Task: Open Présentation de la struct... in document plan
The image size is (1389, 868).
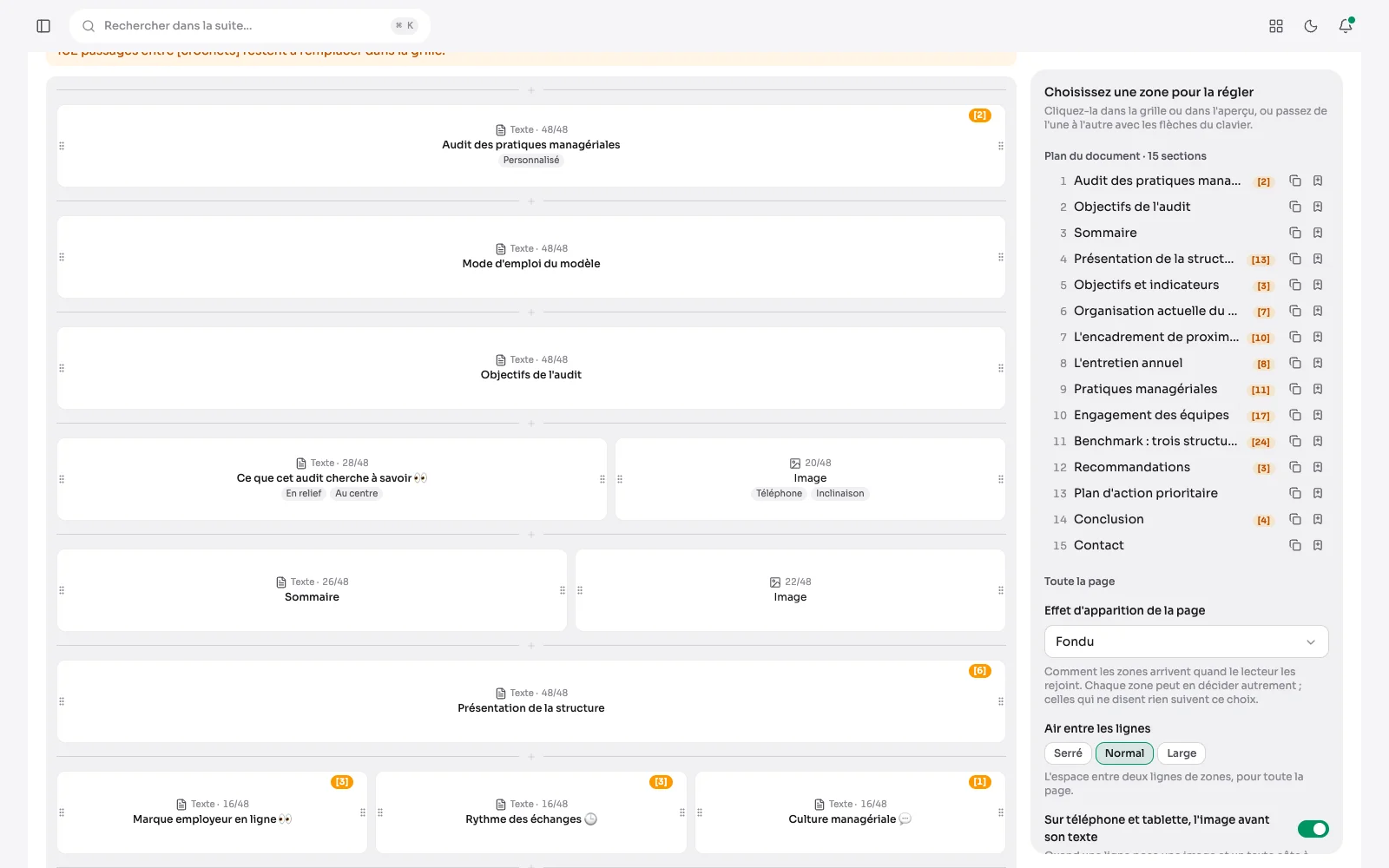Action: pyautogui.click(x=1153, y=259)
